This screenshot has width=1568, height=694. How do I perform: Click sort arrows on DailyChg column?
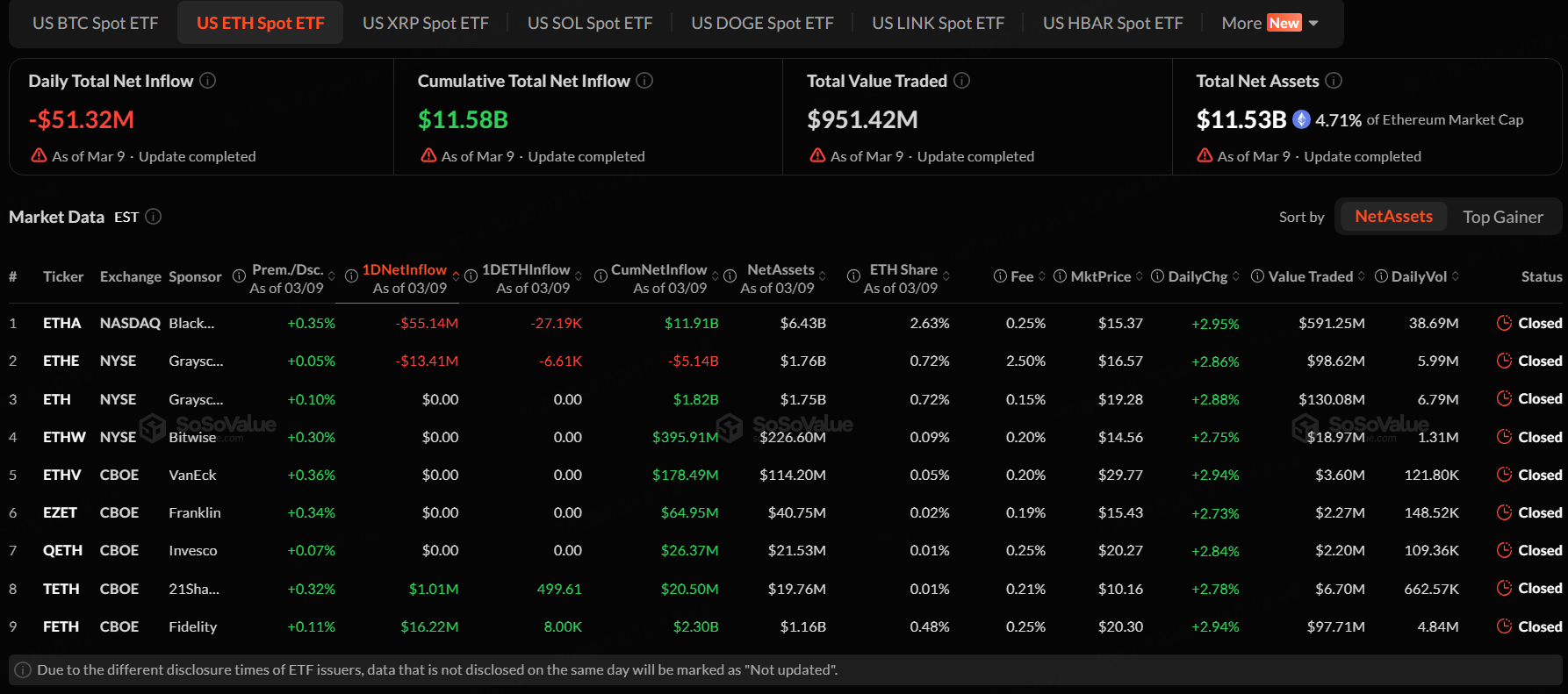tap(1236, 276)
